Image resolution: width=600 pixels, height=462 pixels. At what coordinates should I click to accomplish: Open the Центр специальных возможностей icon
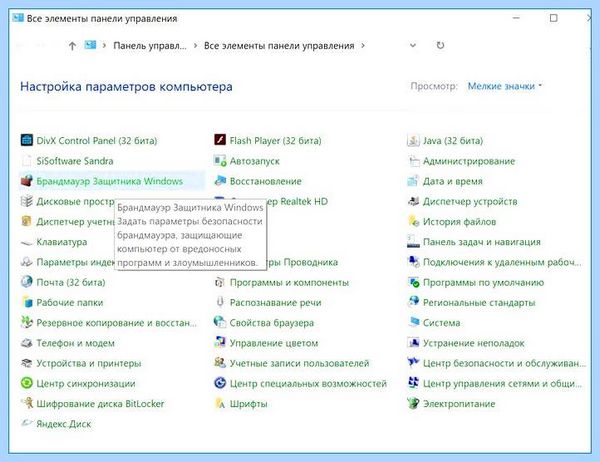pos(220,383)
